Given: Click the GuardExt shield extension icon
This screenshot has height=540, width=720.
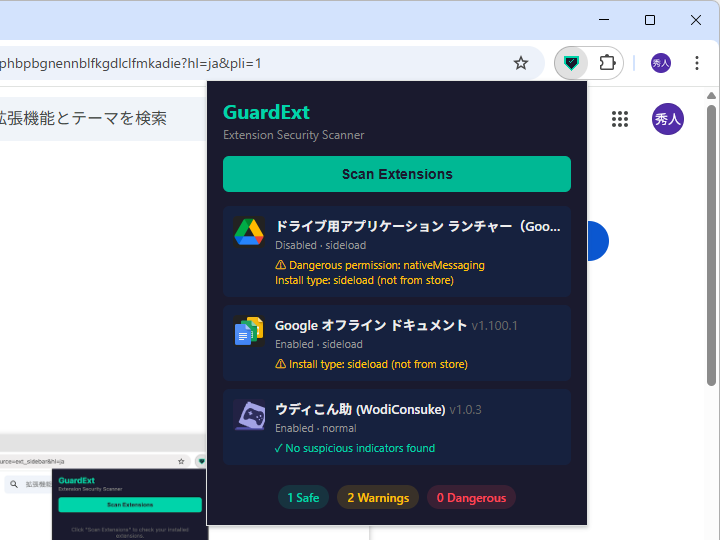Looking at the screenshot, I should pyautogui.click(x=571, y=63).
